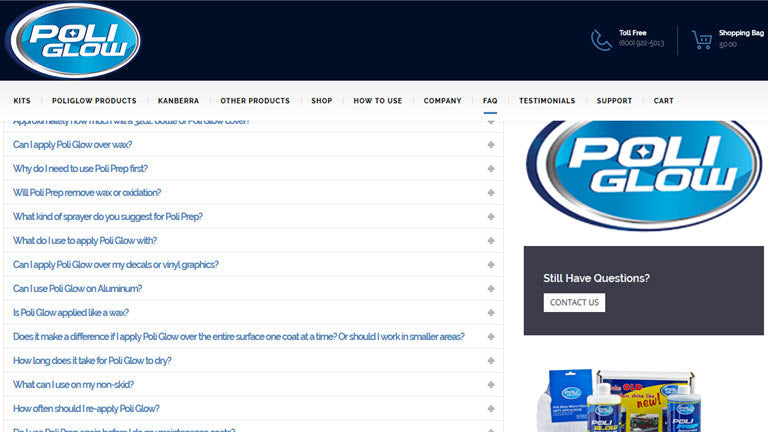The image size is (768, 432).
Task: Click plus icon beside 'What do I use to apply'
Action: pos(491,240)
